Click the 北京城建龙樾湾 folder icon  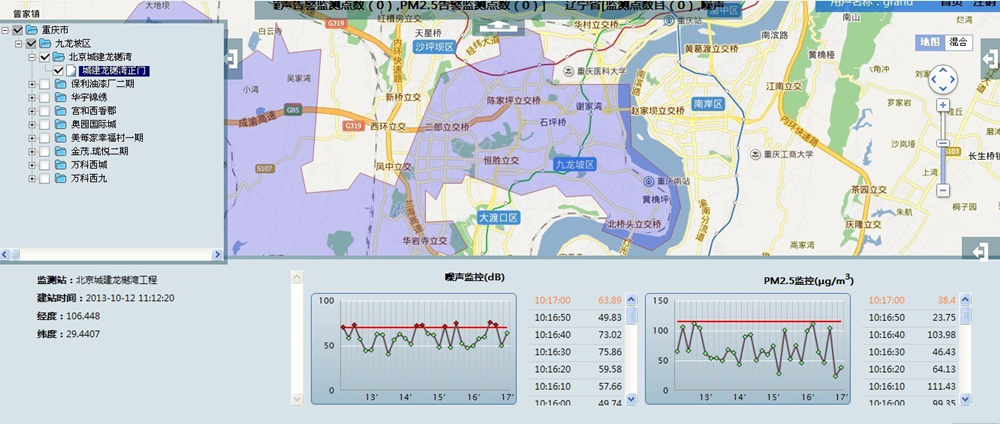[59, 57]
